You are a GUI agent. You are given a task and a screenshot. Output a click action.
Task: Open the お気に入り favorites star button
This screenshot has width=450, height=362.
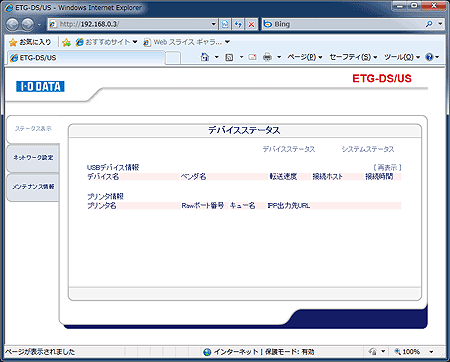pos(30,42)
